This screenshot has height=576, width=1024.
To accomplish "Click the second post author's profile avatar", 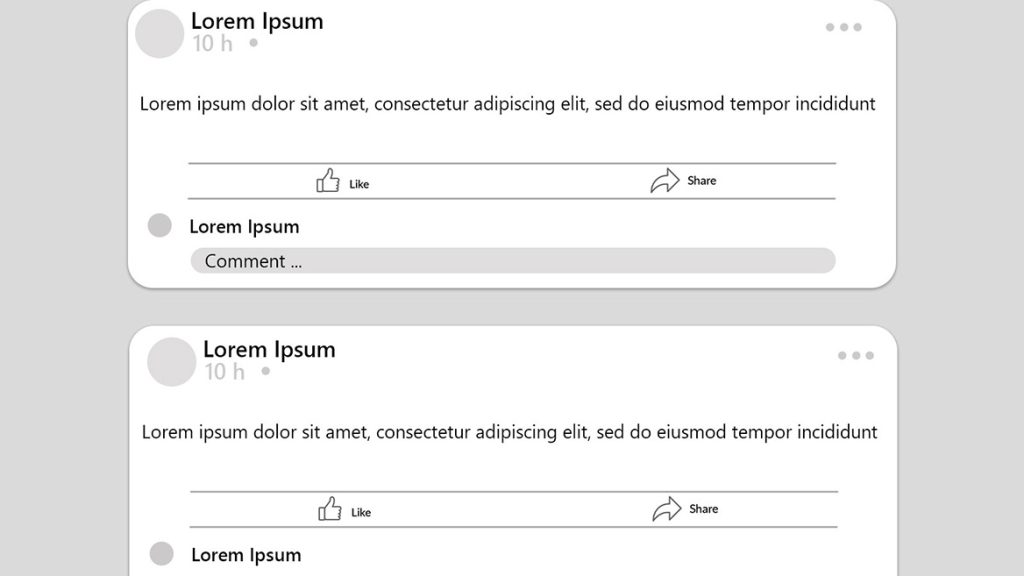I will [x=171, y=362].
